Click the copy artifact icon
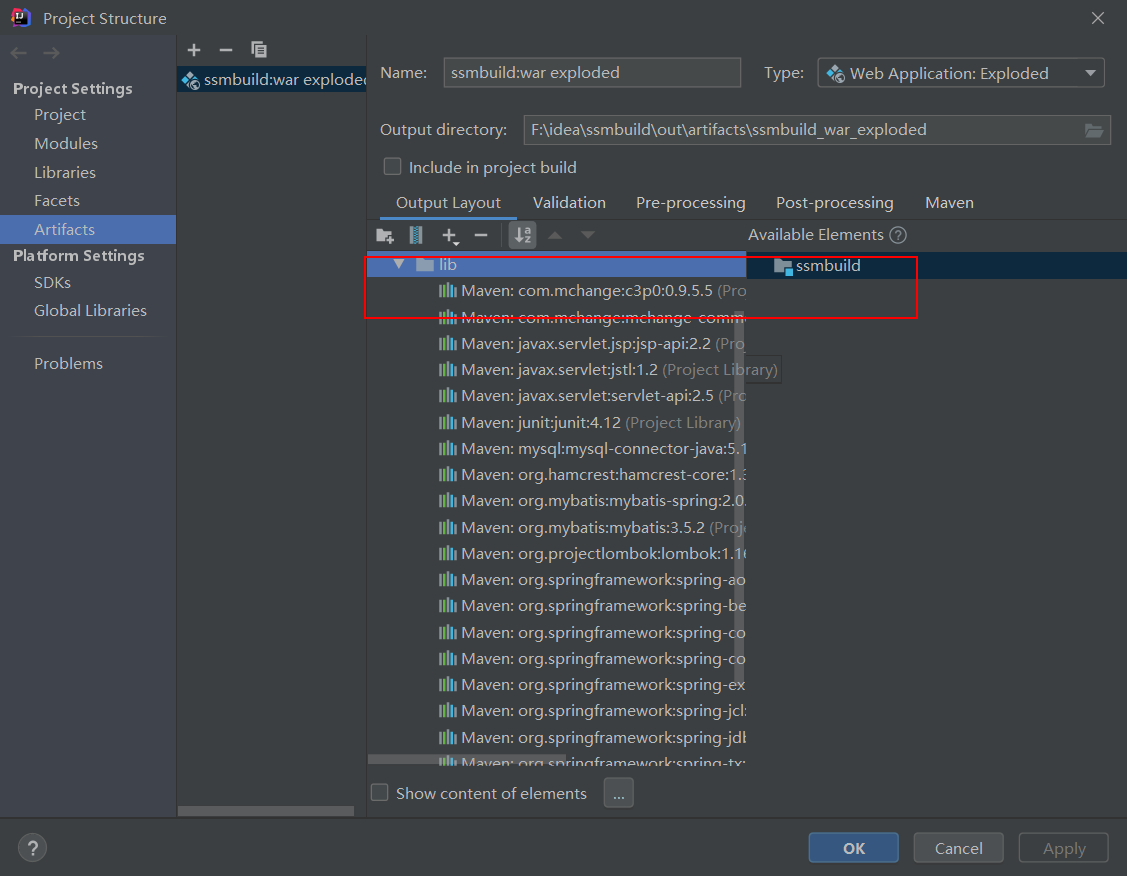The height and width of the screenshot is (876, 1127). click(259, 50)
